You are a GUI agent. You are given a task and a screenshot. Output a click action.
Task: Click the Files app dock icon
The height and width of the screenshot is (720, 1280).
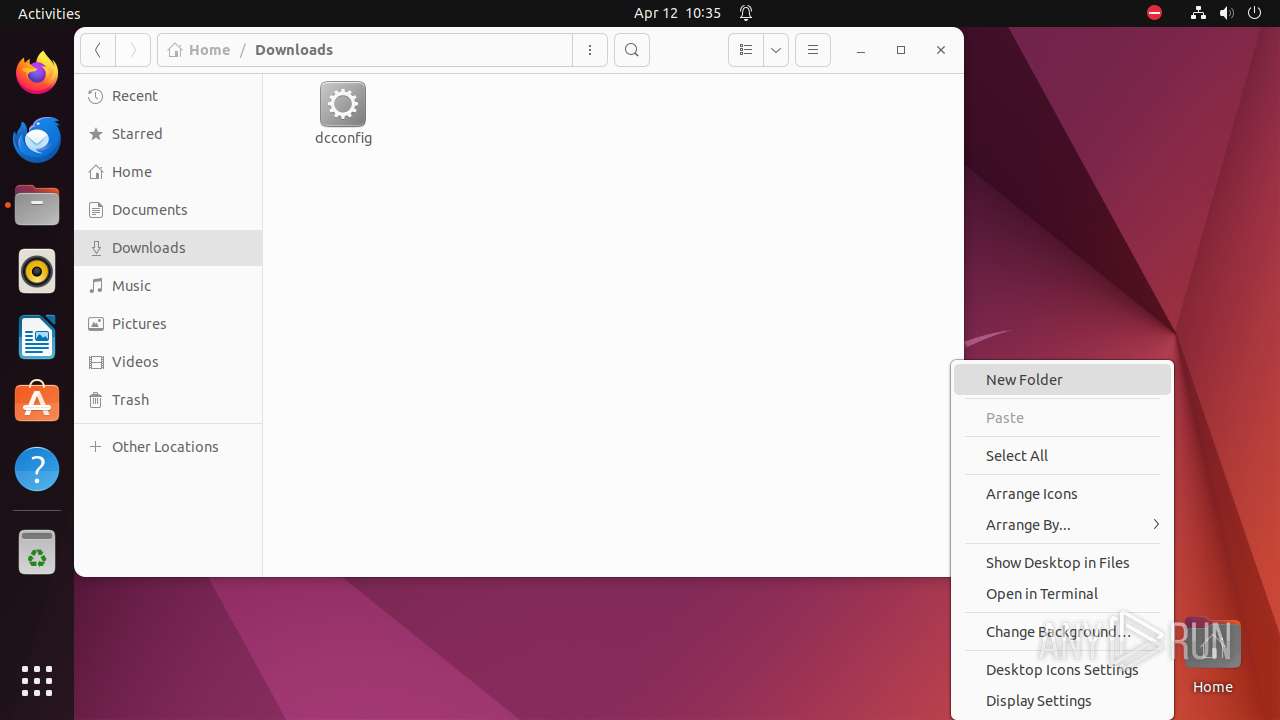[x=37, y=205]
